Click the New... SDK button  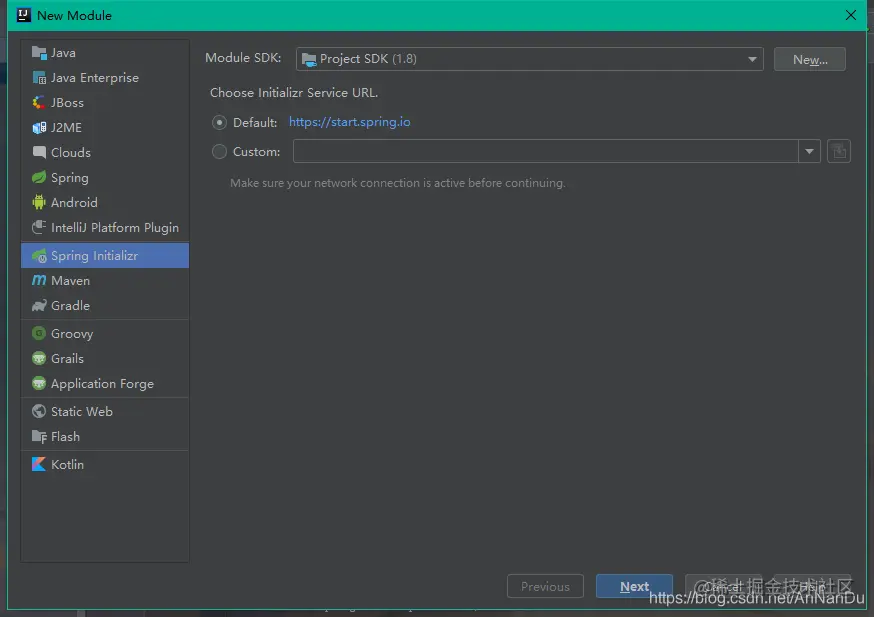click(x=809, y=59)
